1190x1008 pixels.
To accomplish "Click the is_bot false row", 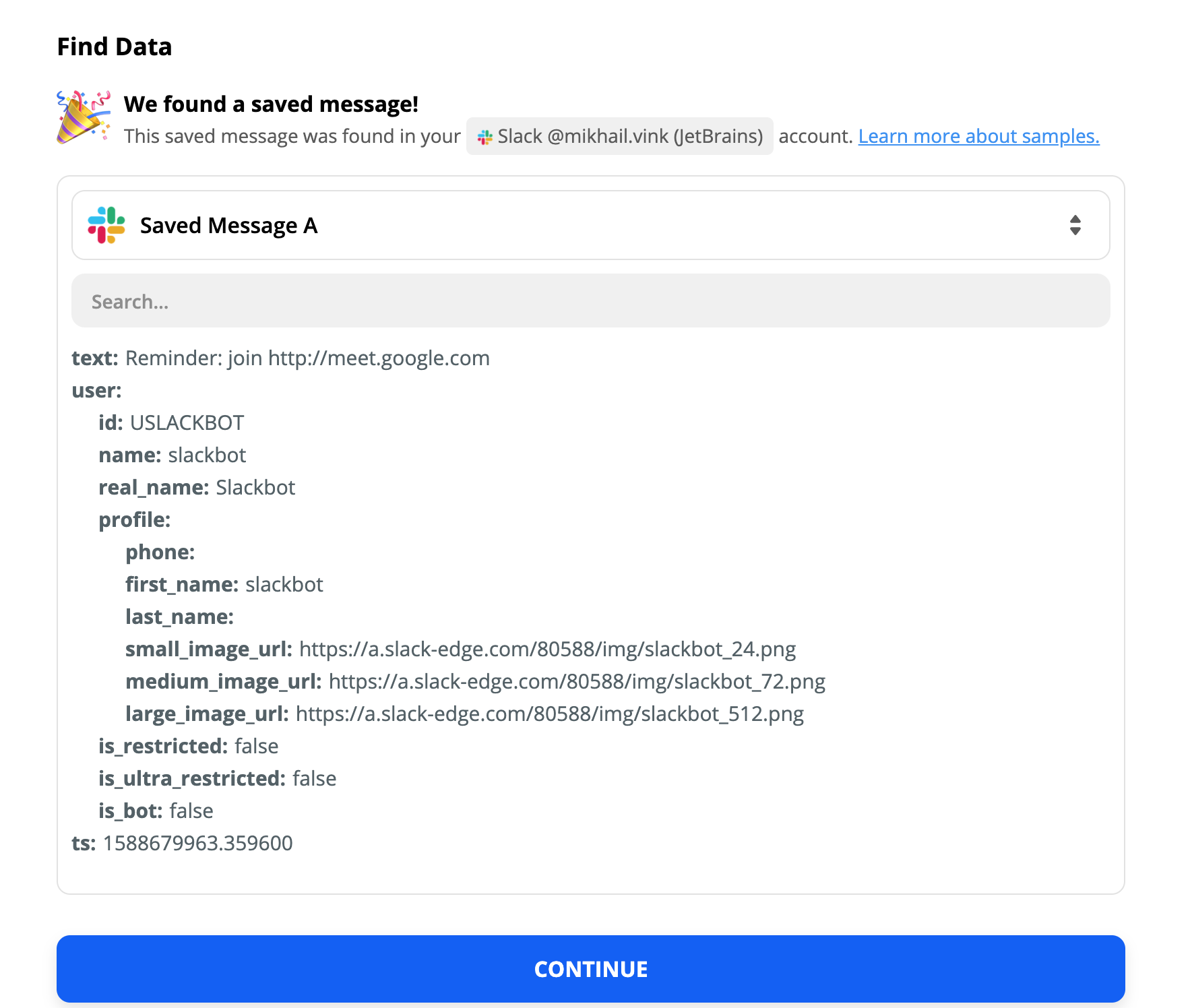I will [156, 811].
